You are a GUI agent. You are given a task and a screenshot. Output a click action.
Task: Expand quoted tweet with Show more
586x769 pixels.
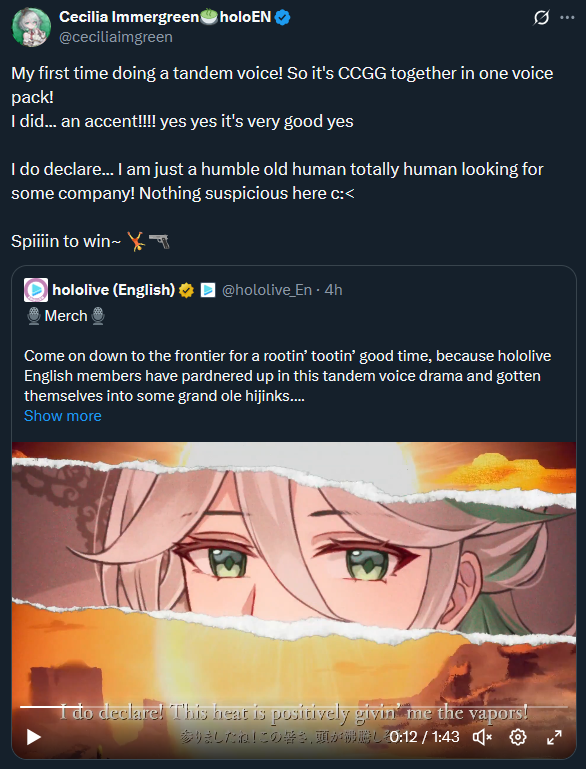63,416
